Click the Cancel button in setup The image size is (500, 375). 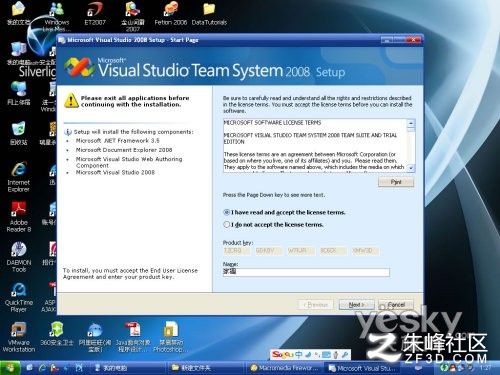tap(396, 305)
